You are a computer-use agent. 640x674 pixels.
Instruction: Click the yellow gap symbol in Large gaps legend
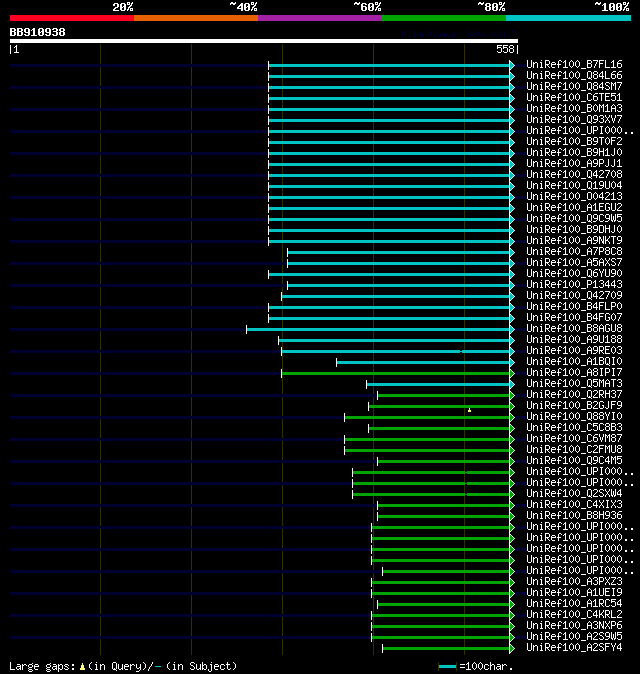pyautogui.click(x=82, y=667)
